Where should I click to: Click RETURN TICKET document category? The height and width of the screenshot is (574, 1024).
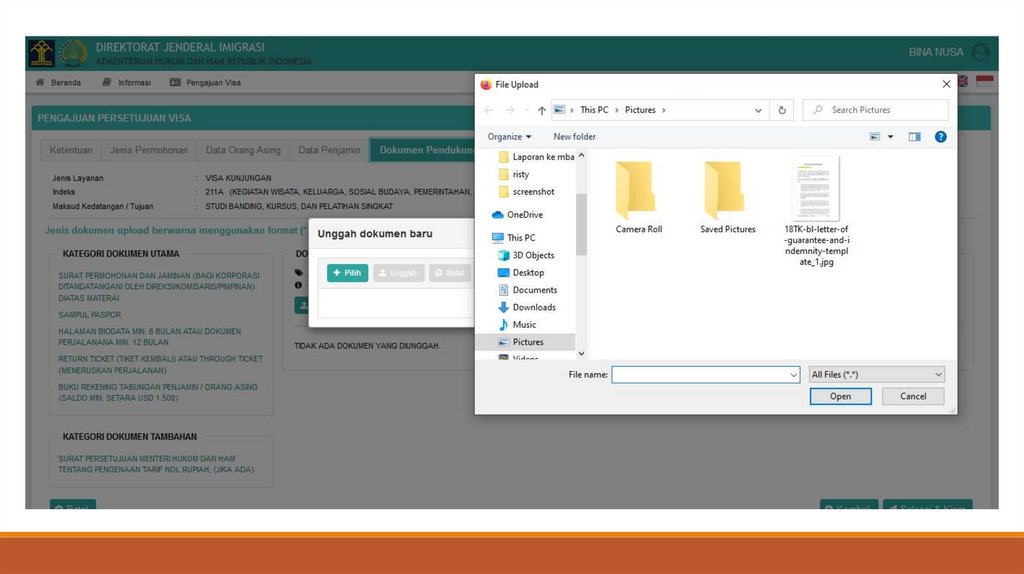coord(160,364)
